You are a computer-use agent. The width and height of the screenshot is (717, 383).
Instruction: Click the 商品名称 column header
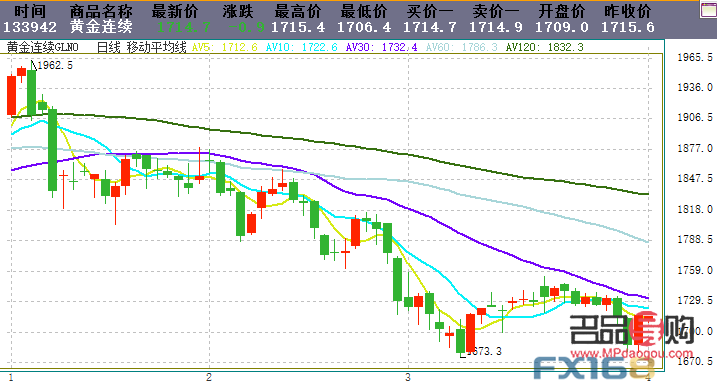pos(101,11)
